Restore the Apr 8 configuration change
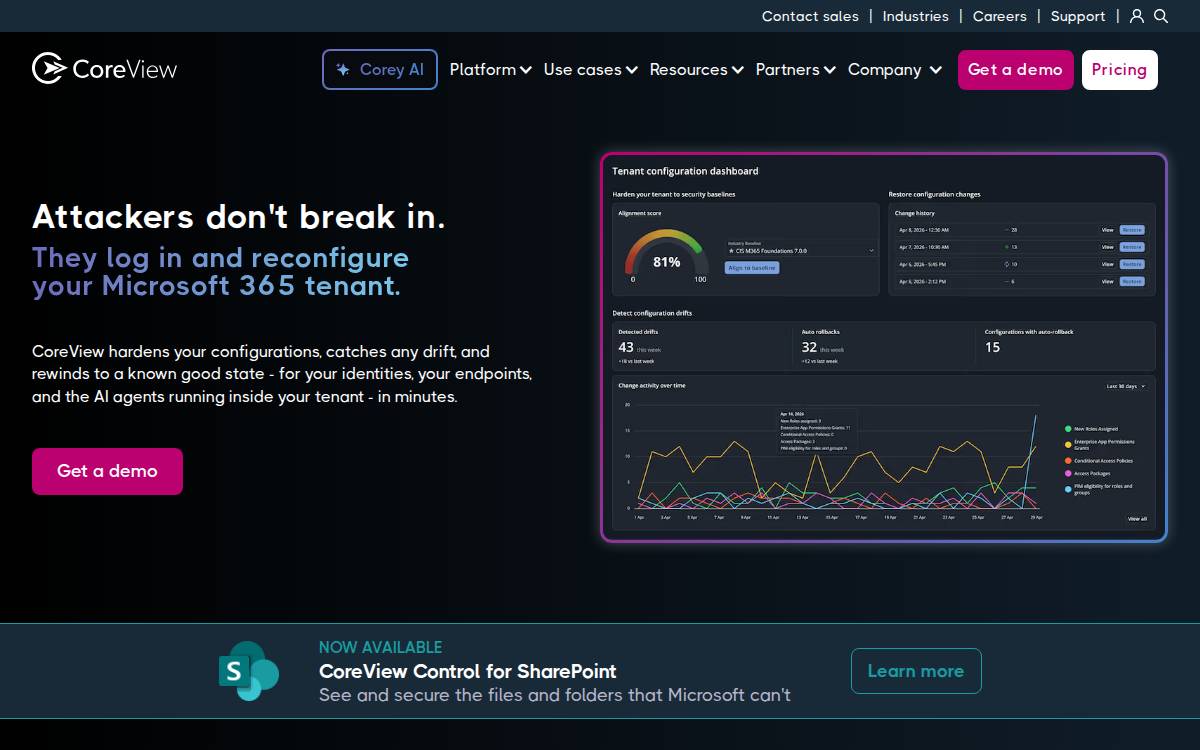1200x750 pixels. coord(1132,230)
